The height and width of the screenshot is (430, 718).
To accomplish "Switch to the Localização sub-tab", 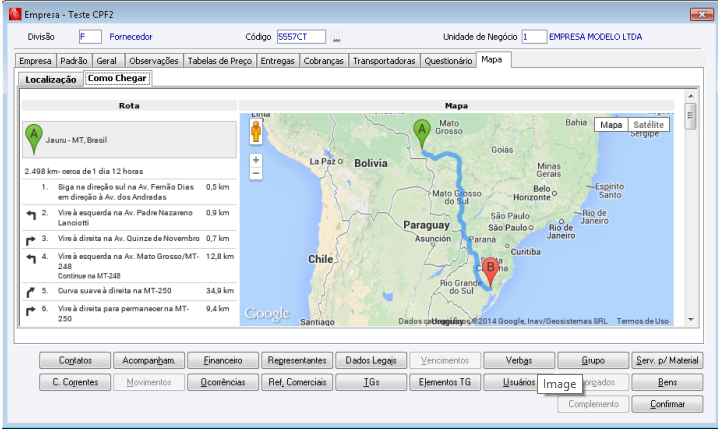I will [x=51, y=78].
